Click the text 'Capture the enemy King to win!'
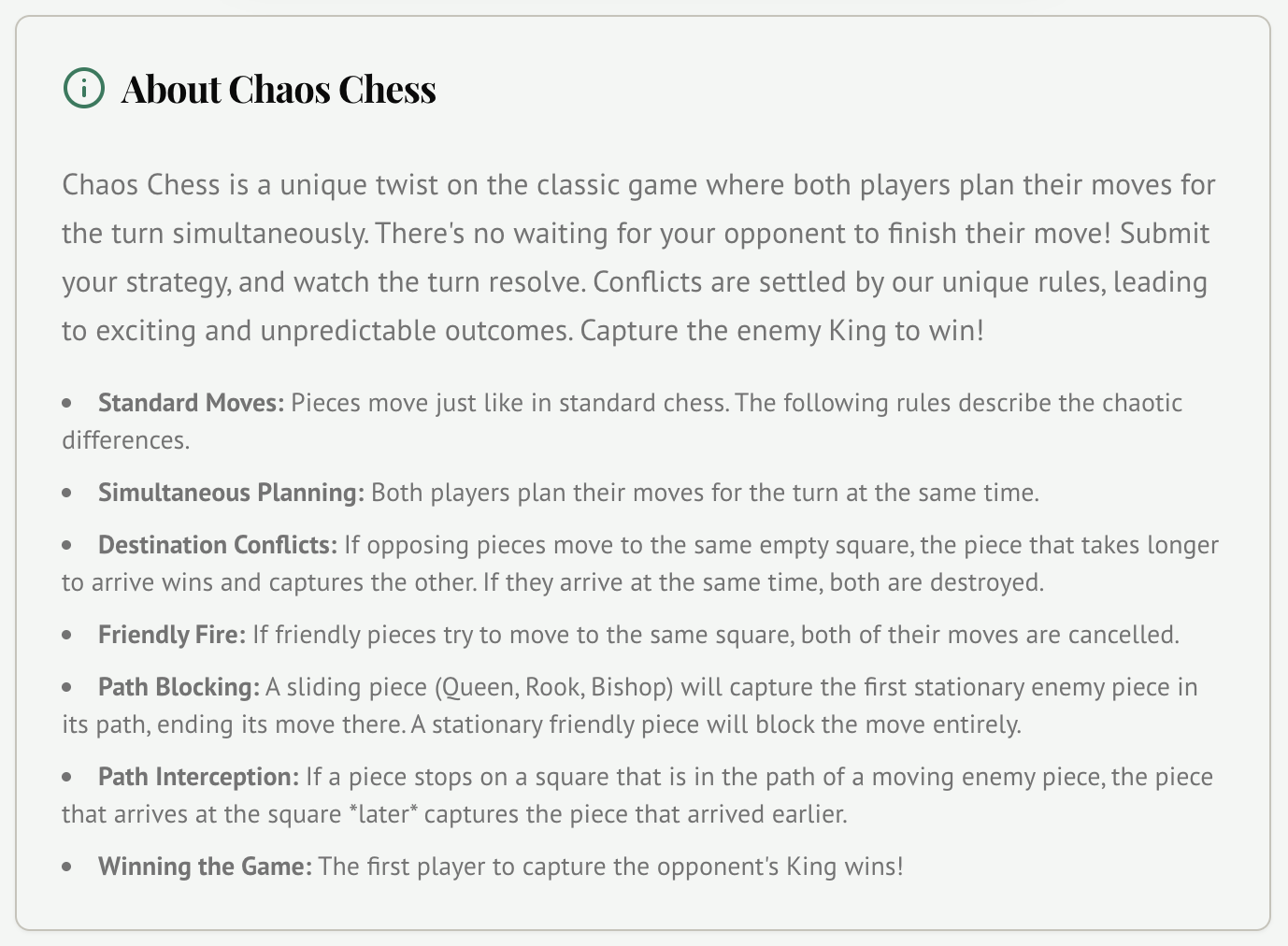 tap(782, 331)
